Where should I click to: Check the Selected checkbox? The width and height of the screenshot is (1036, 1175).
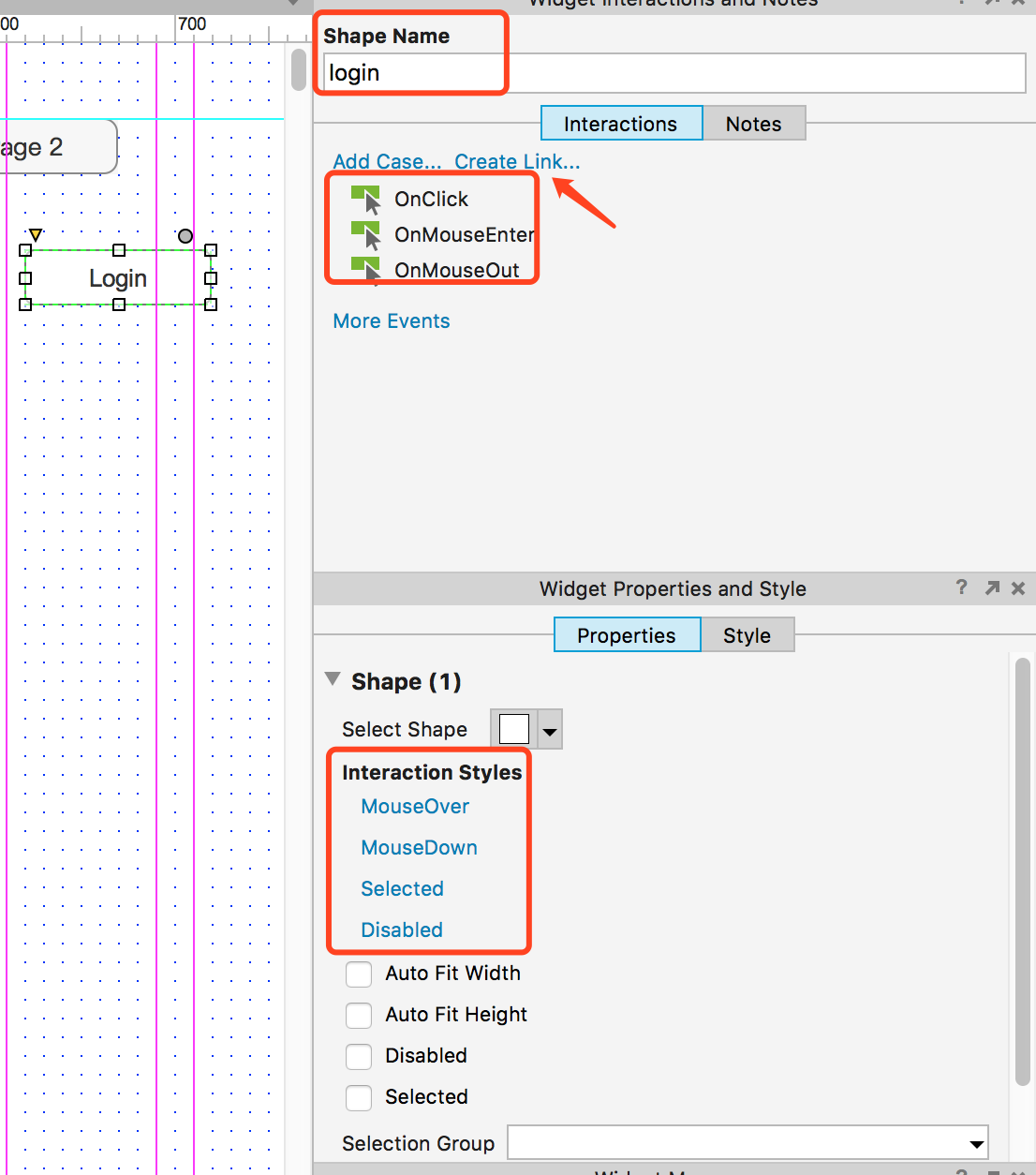pos(359,1098)
